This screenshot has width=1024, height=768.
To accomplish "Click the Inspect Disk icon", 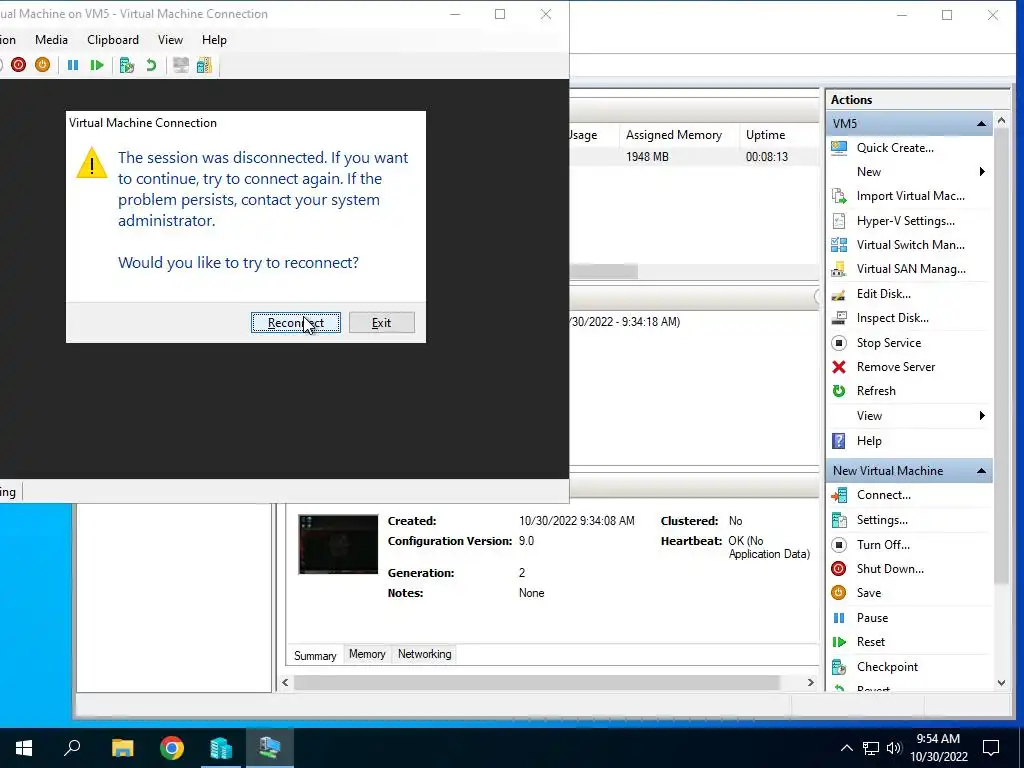I will pyautogui.click(x=839, y=318).
